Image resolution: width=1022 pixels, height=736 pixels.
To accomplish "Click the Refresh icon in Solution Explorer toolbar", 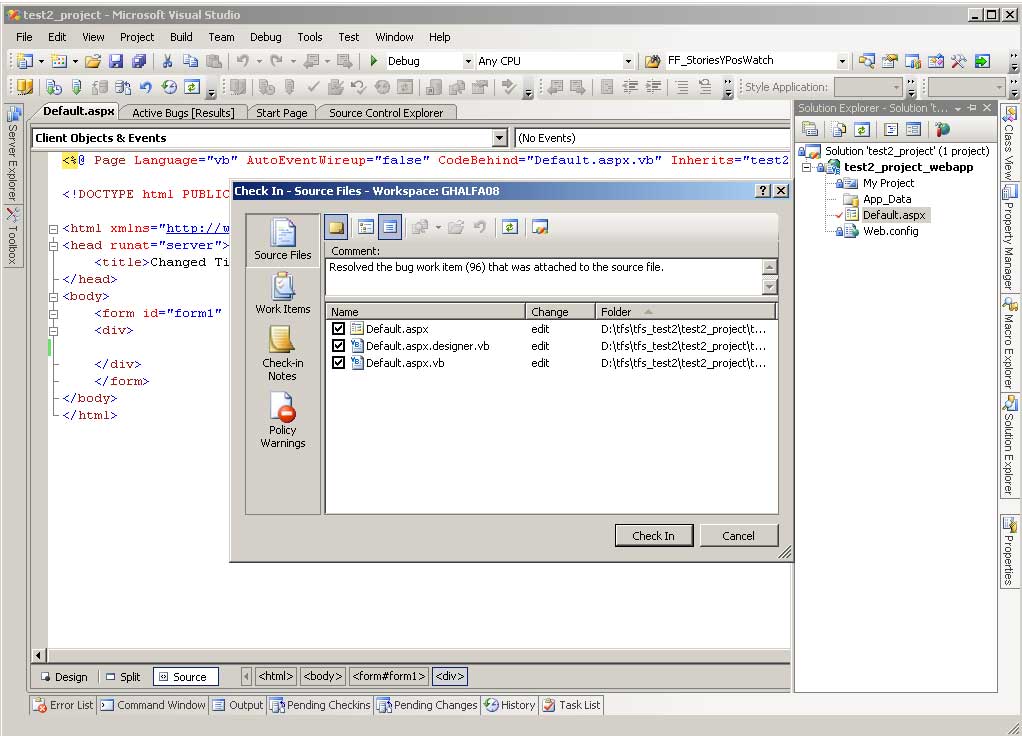I will (x=862, y=129).
